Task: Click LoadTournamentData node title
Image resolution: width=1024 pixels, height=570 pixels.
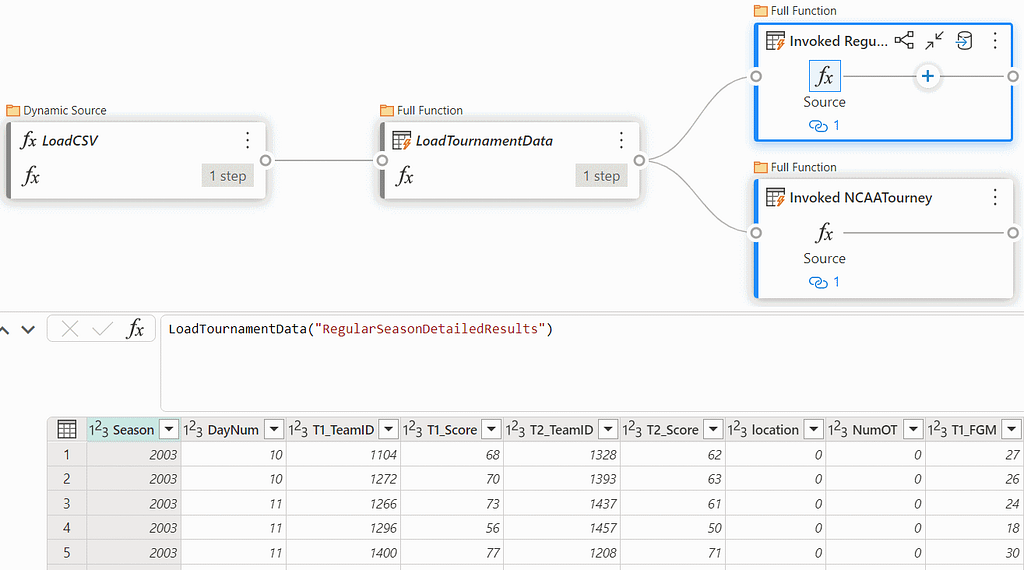Action: (x=484, y=140)
